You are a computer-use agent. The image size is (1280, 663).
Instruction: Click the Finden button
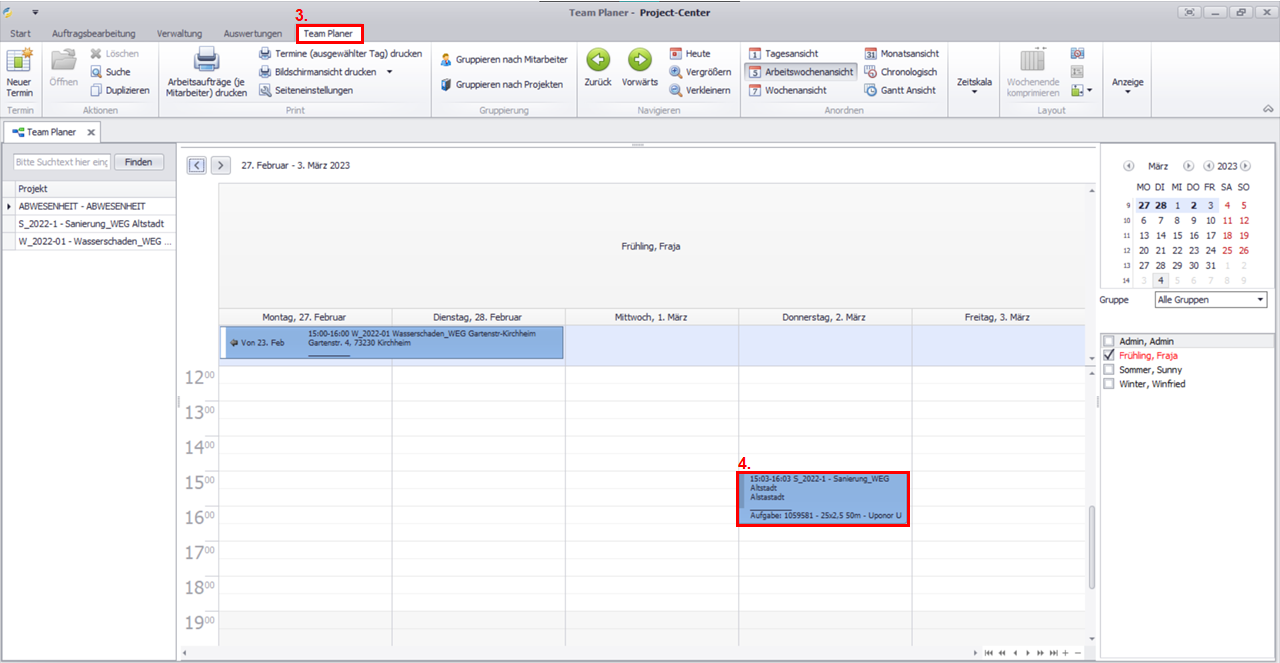139,162
